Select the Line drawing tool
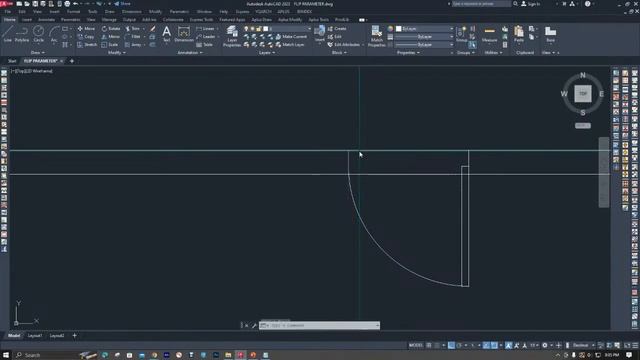 click(x=8, y=34)
